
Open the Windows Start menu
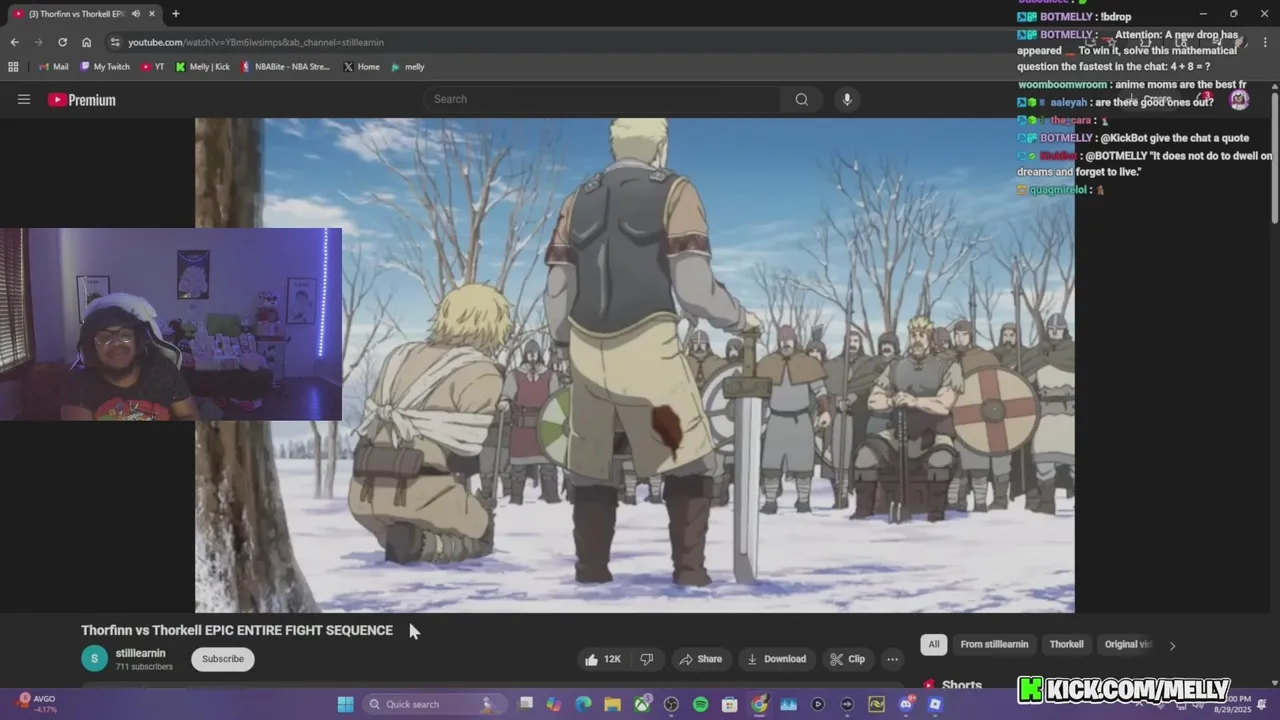(x=345, y=704)
